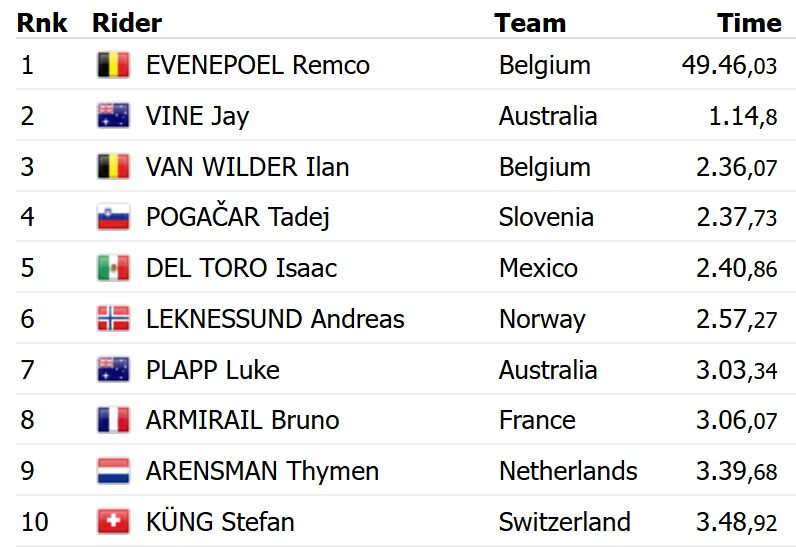
Task: Click the Slovenian flag beside POGAČAR Tadej
Action: click(113, 217)
